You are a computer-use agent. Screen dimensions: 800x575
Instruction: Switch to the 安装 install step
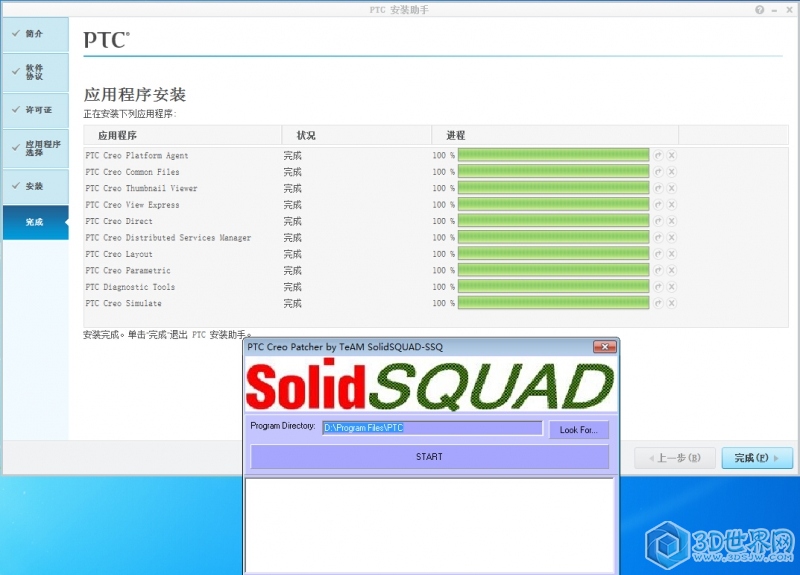(36, 186)
